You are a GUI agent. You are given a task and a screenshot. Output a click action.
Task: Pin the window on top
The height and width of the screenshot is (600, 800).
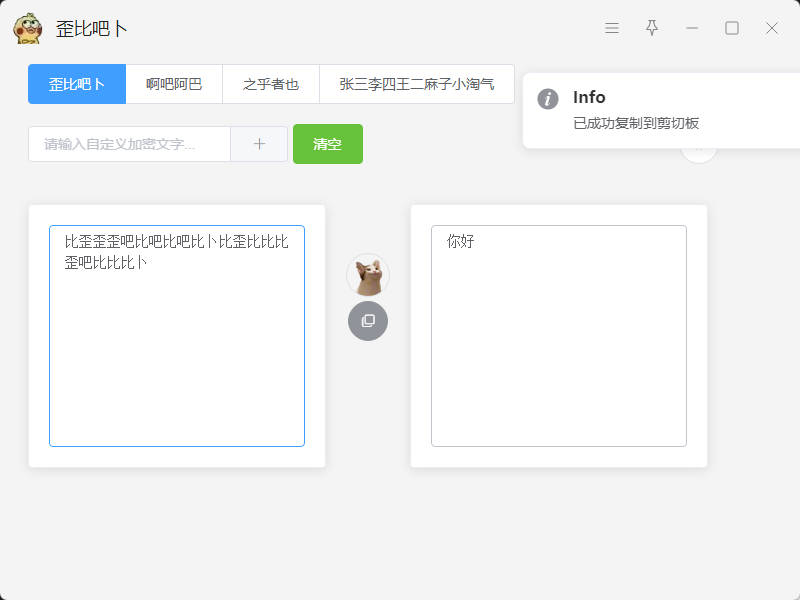tap(652, 28)
